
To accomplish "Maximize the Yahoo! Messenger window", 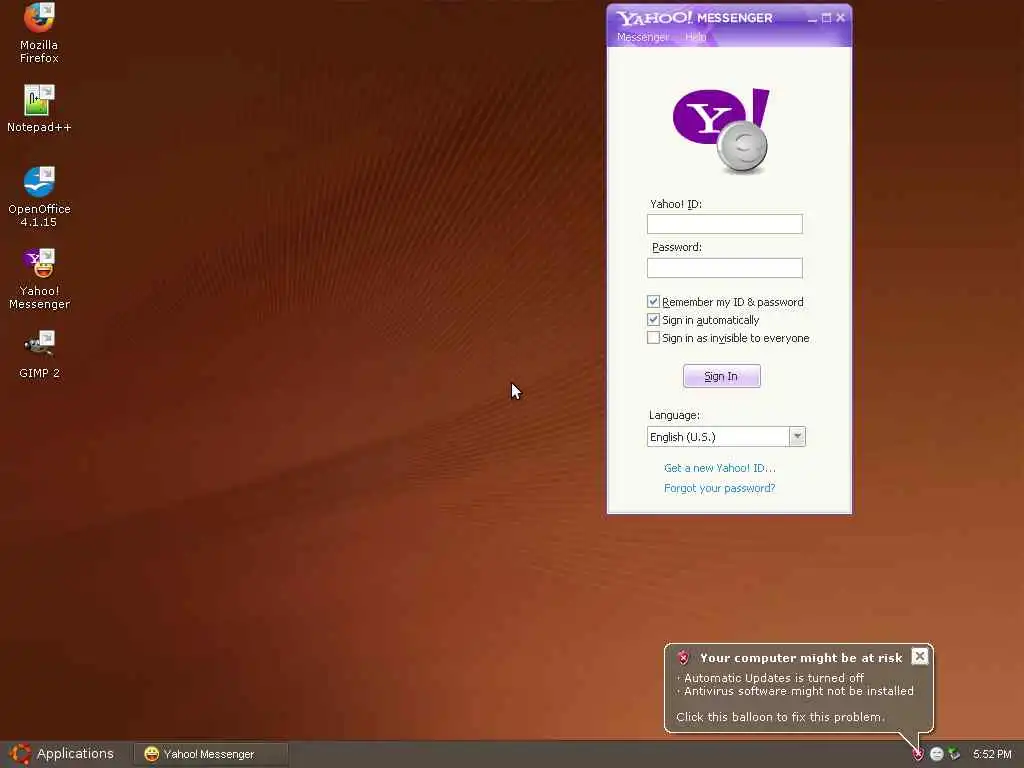I will click(x=826, y=18).
